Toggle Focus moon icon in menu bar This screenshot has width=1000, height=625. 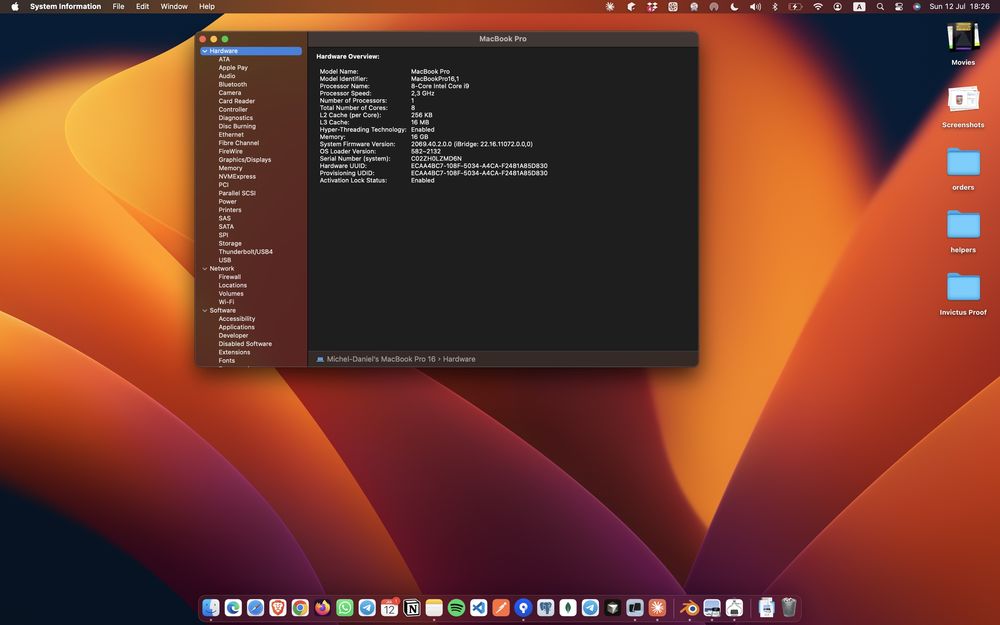click(734, 6)
